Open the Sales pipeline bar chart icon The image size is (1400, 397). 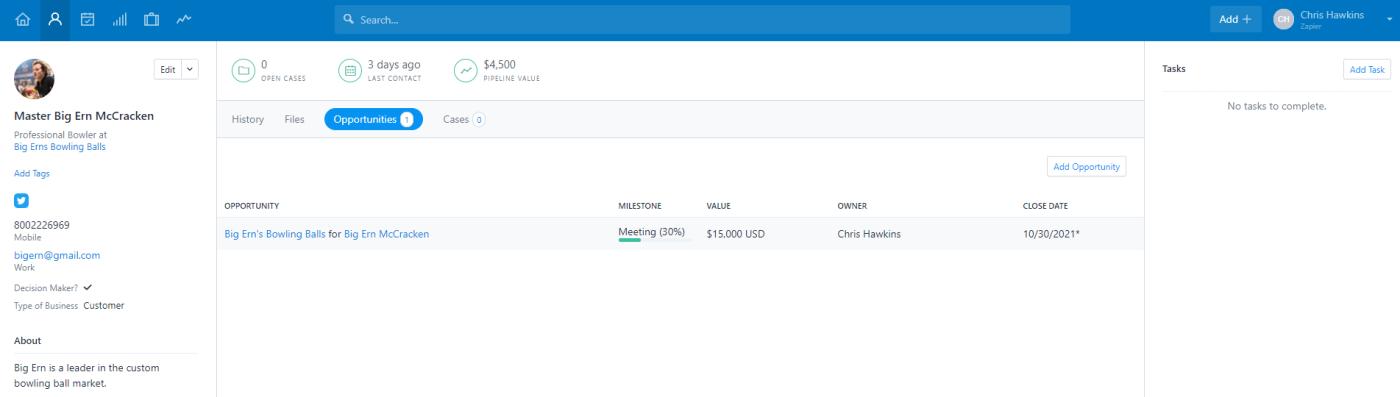tap(120, 19)
